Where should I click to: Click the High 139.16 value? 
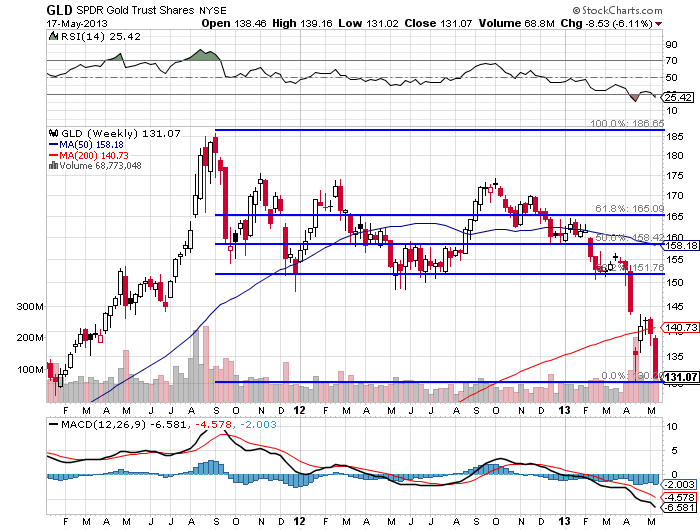302,23
